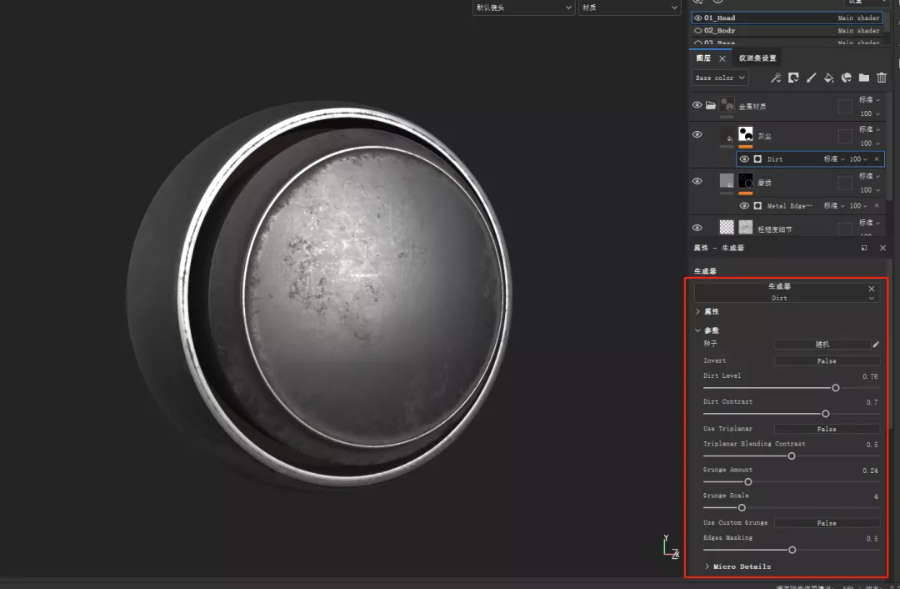The image size is (900, 589).
Task: Undock the 属性 - 生成器 properties panel
Action: point(864,248)
